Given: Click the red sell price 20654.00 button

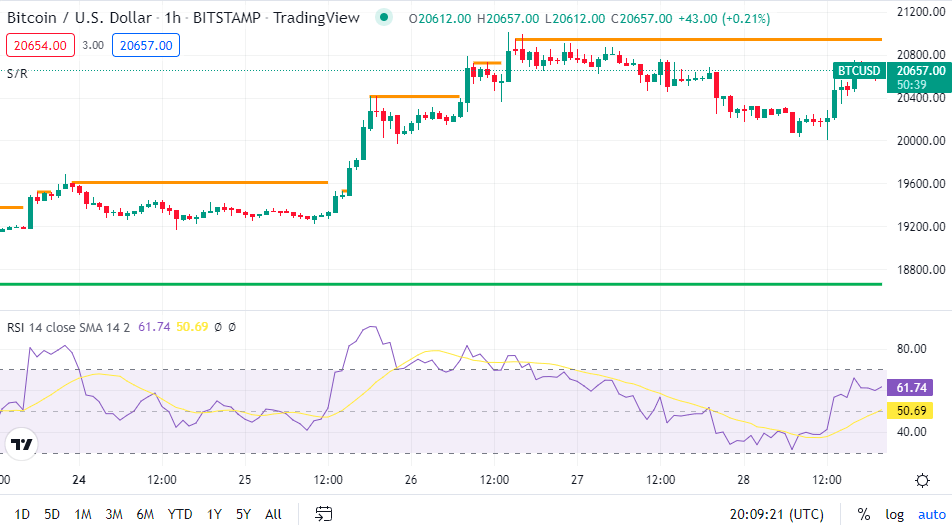Looking at the screenshot, I should pyautogui.click(x=40, y=46).
